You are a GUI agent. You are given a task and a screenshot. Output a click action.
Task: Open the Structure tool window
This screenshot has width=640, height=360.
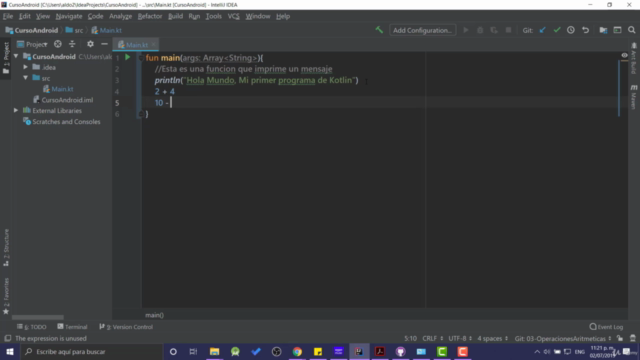point(6,247)
